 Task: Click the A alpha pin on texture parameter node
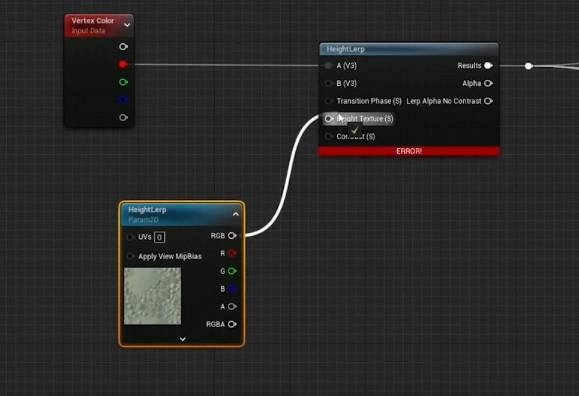232,307
